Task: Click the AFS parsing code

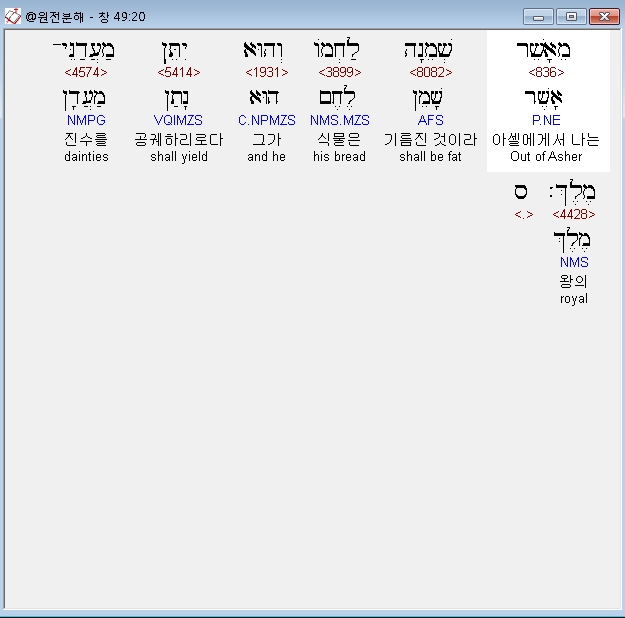Action: tap(430, 120)
